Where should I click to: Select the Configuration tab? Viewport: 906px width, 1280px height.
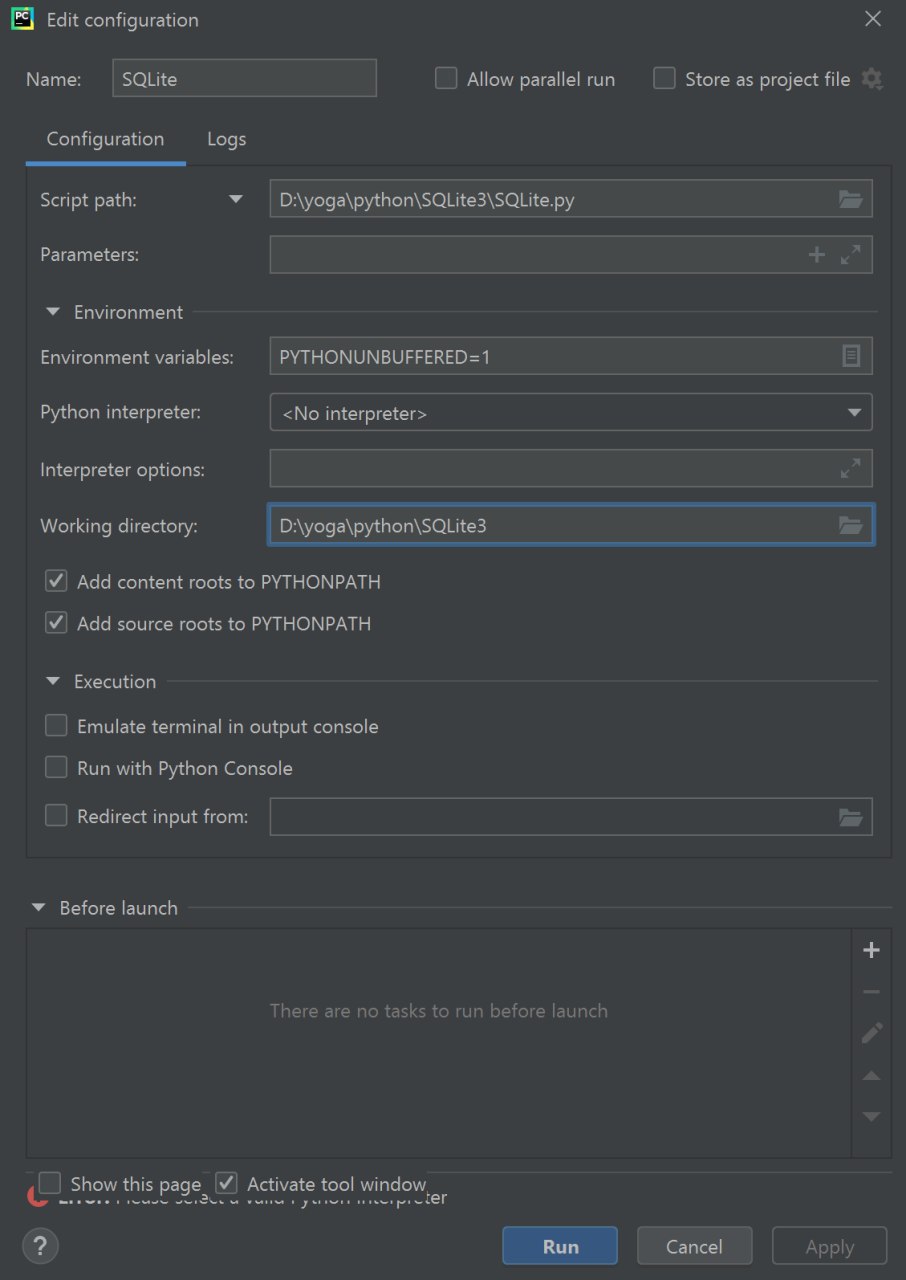[x=105, y=139]
